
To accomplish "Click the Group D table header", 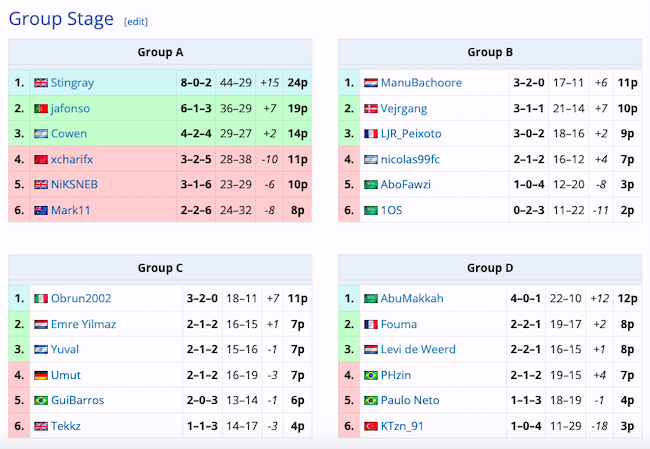I will pyautogui.click(x=490, y=268).
